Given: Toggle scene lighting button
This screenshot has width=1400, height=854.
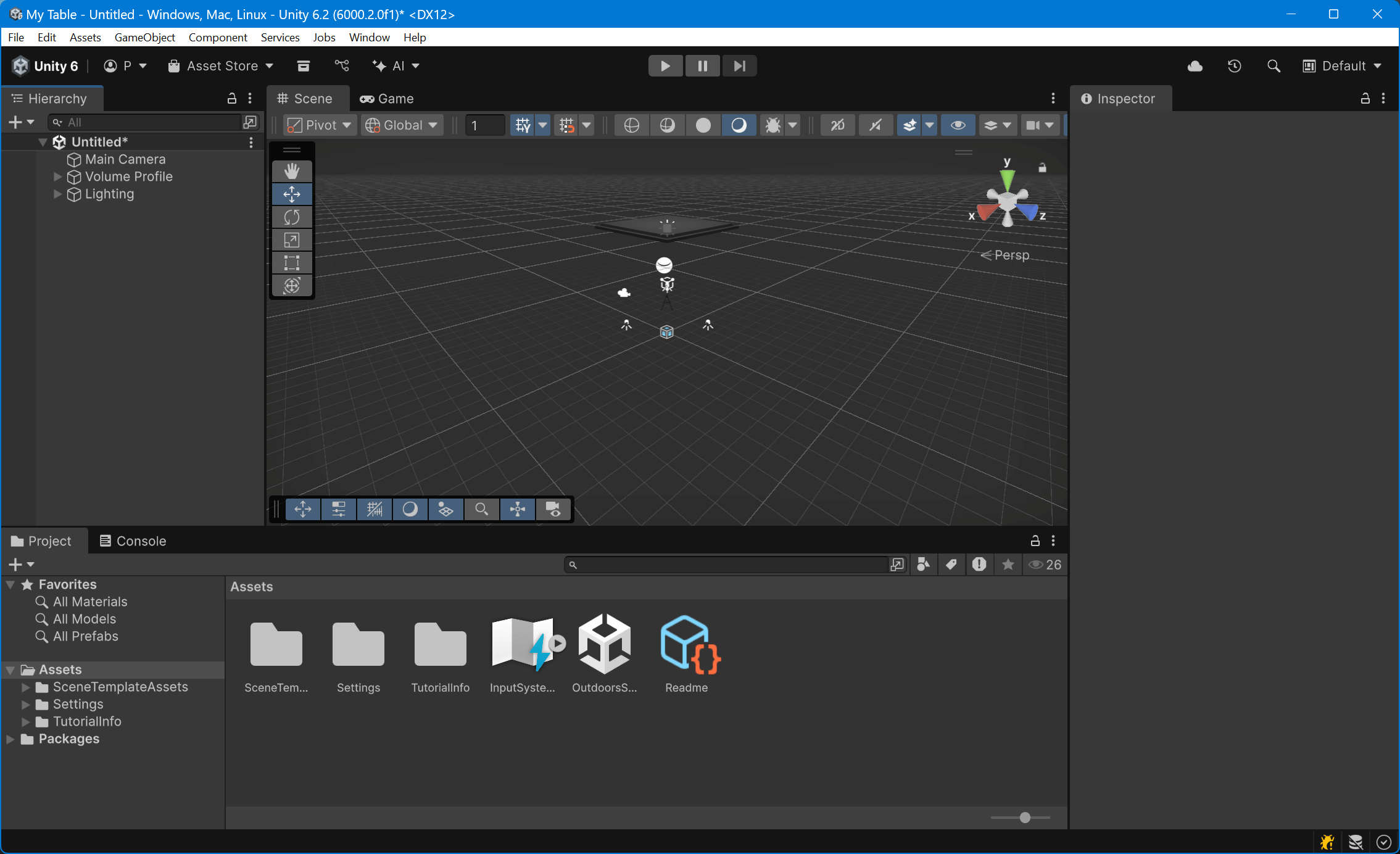Looking at the screenshot, I should coord(739,125).
